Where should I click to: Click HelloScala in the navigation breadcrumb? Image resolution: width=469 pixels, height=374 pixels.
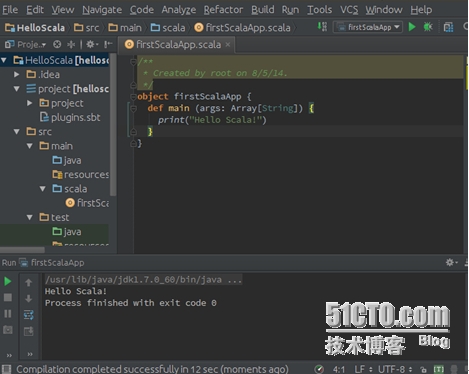[x=35, y=28]
